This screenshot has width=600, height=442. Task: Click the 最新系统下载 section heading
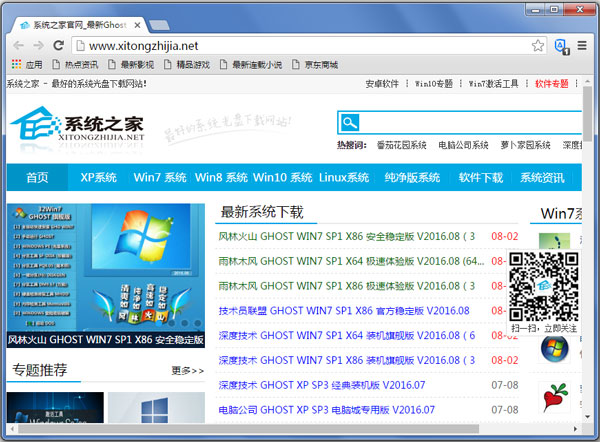pyautogui.click(x=262, y=212)
